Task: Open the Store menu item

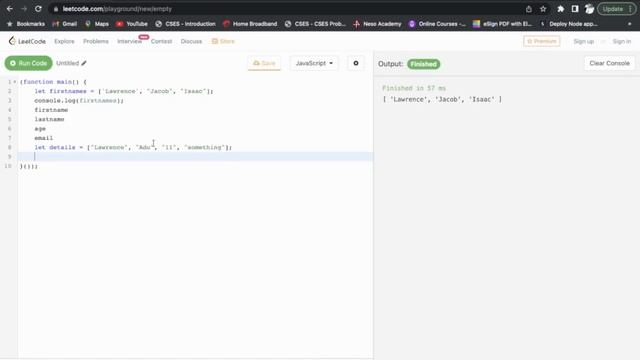Action: 223,41
